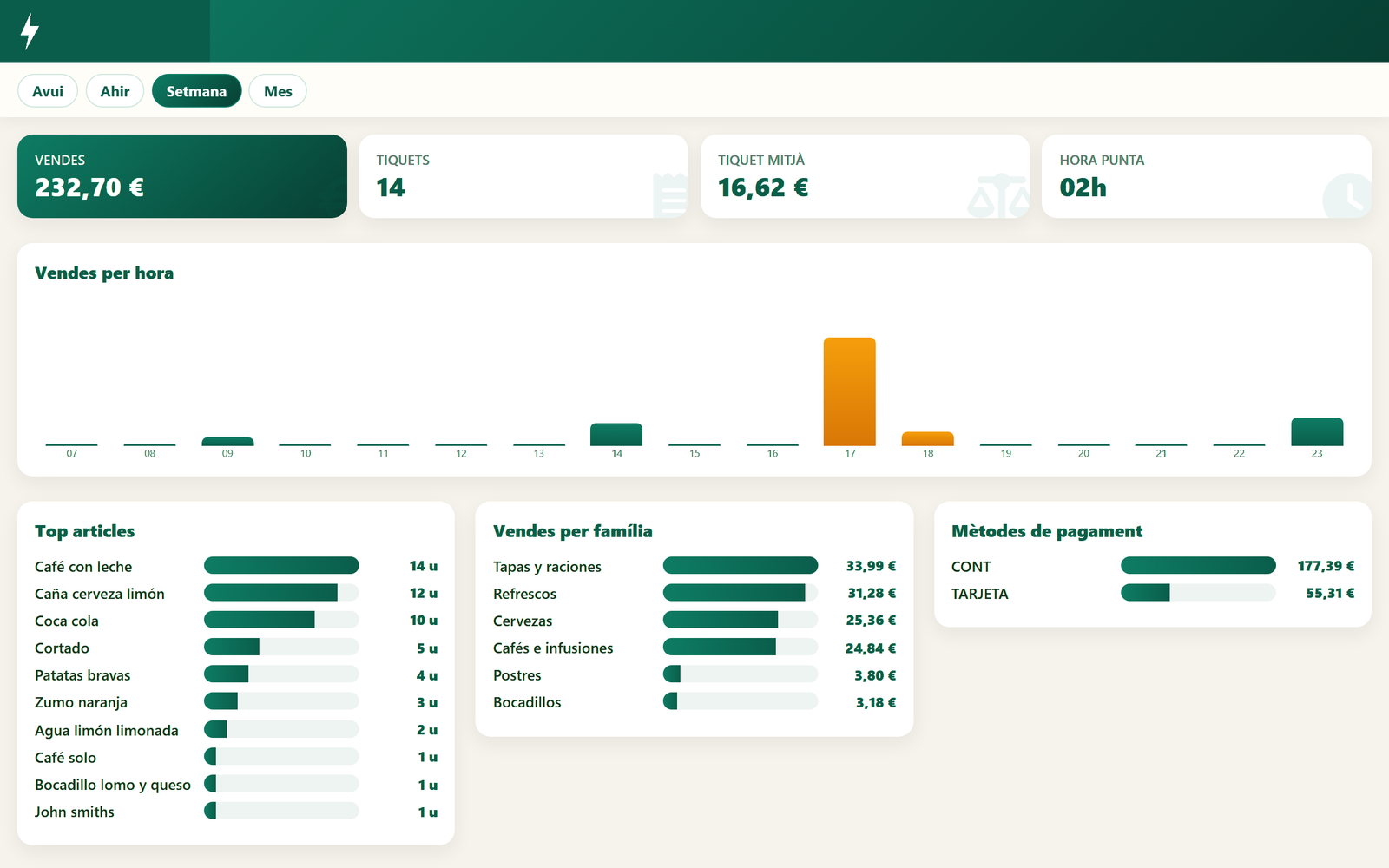Click the orange bar for hour 18
This screenshot has height=868, width=1389.
pyautogui.click(x=928, y=439)
